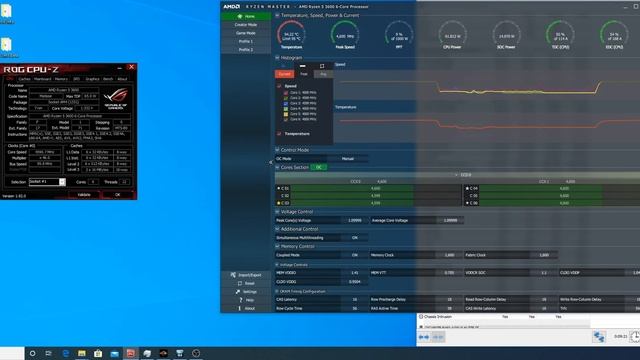Switch to Game Mode in the sidebar

tap(246, 33)
